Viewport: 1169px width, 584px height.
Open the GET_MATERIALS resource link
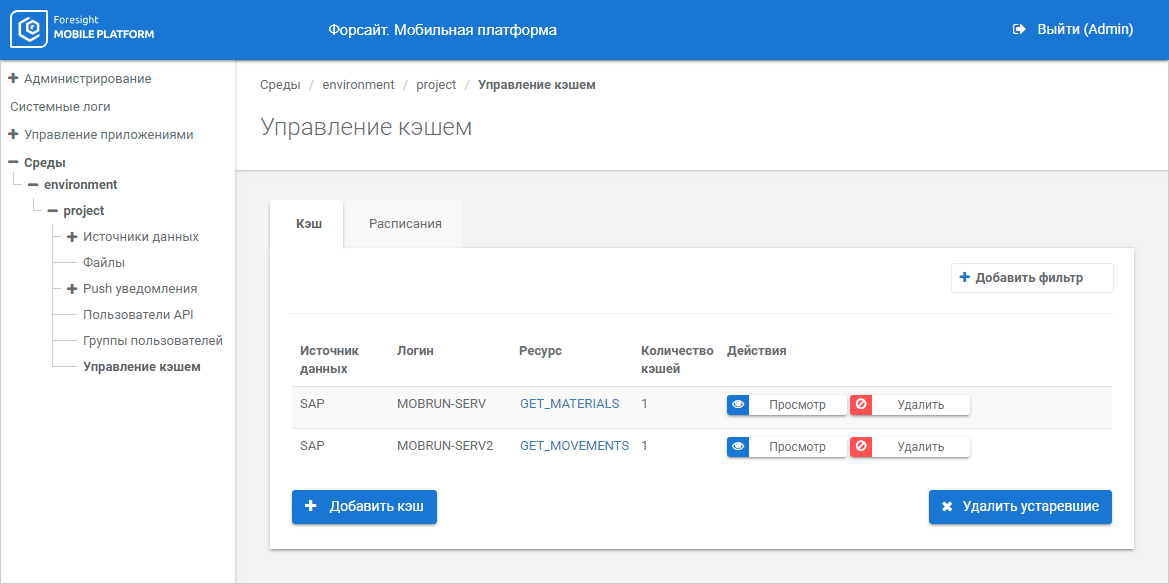click(x=570, y=404)
